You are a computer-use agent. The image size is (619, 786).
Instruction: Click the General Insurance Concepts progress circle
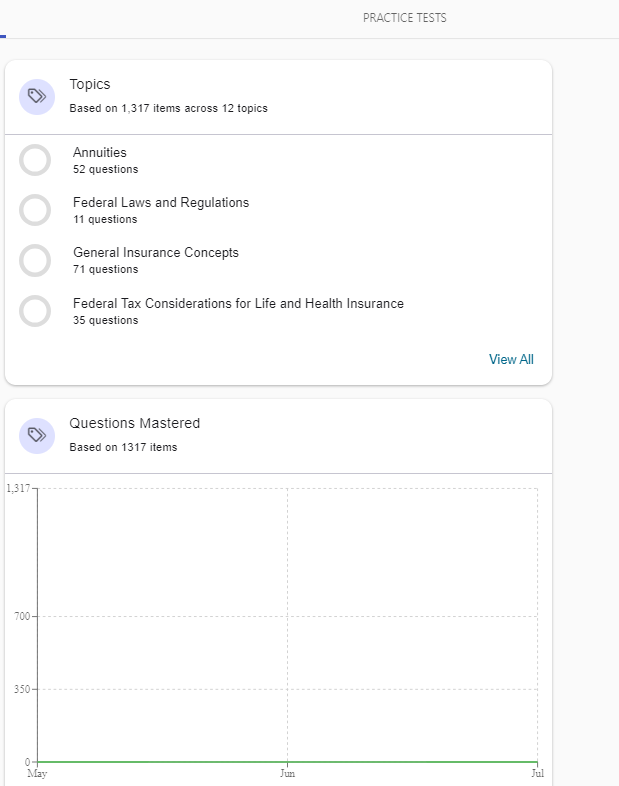(35, 260)
